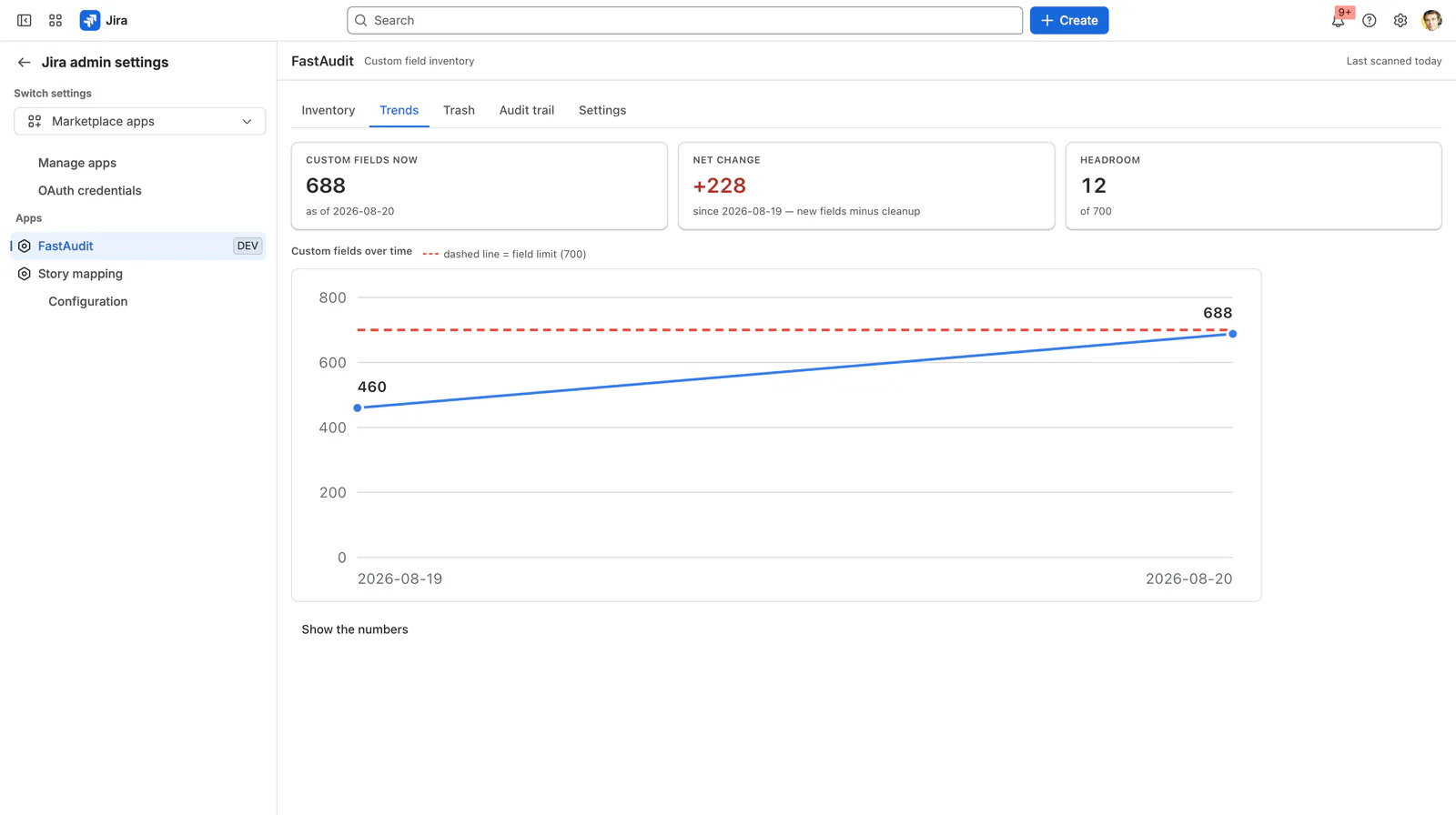Click the 'of 700' text
This screenshot has height=815, width=1456.
(x=1096, y=211)
